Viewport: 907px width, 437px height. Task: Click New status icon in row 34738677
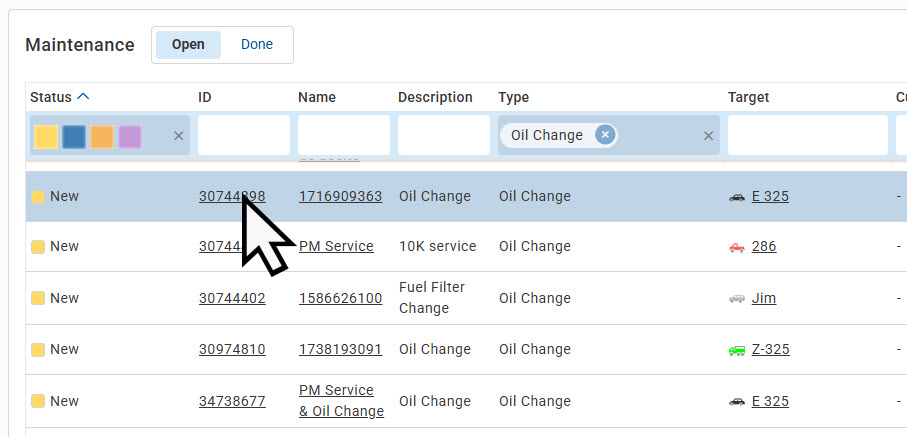point(38,401)
